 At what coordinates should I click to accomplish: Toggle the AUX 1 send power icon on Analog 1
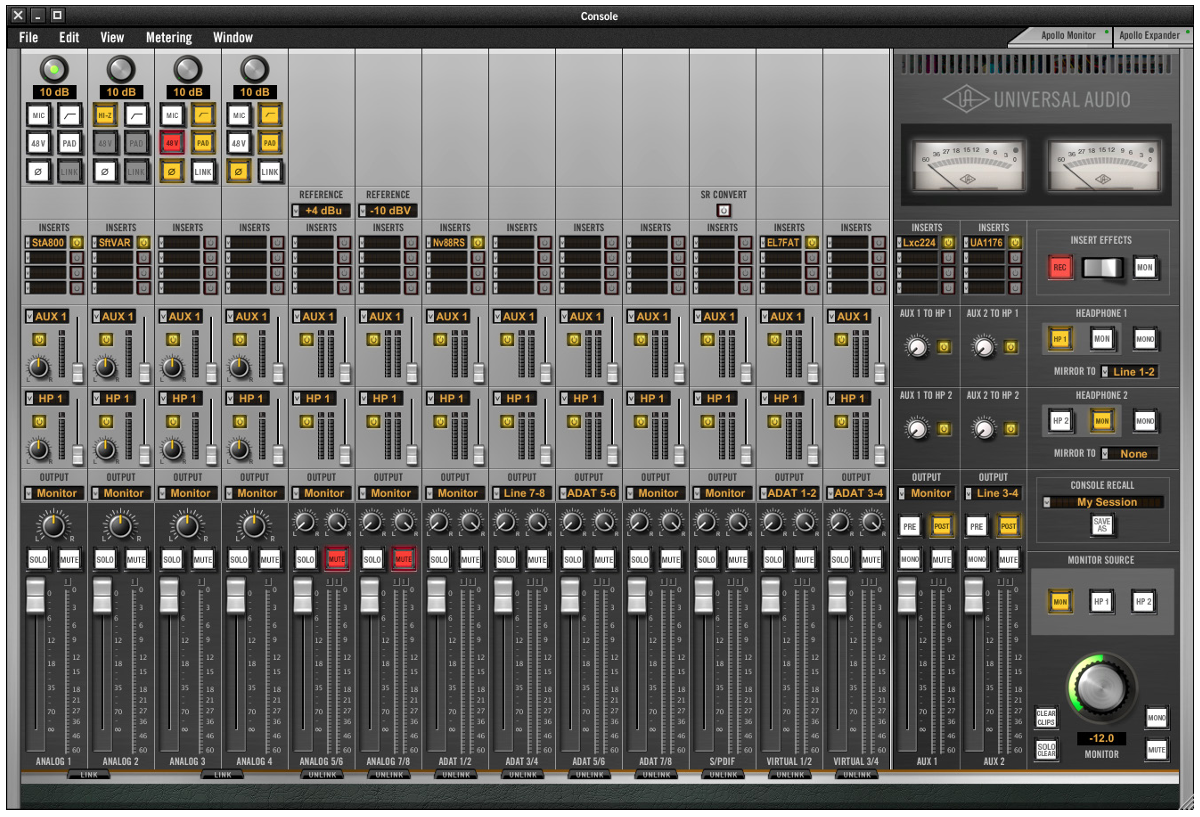[x=38, y=340]
